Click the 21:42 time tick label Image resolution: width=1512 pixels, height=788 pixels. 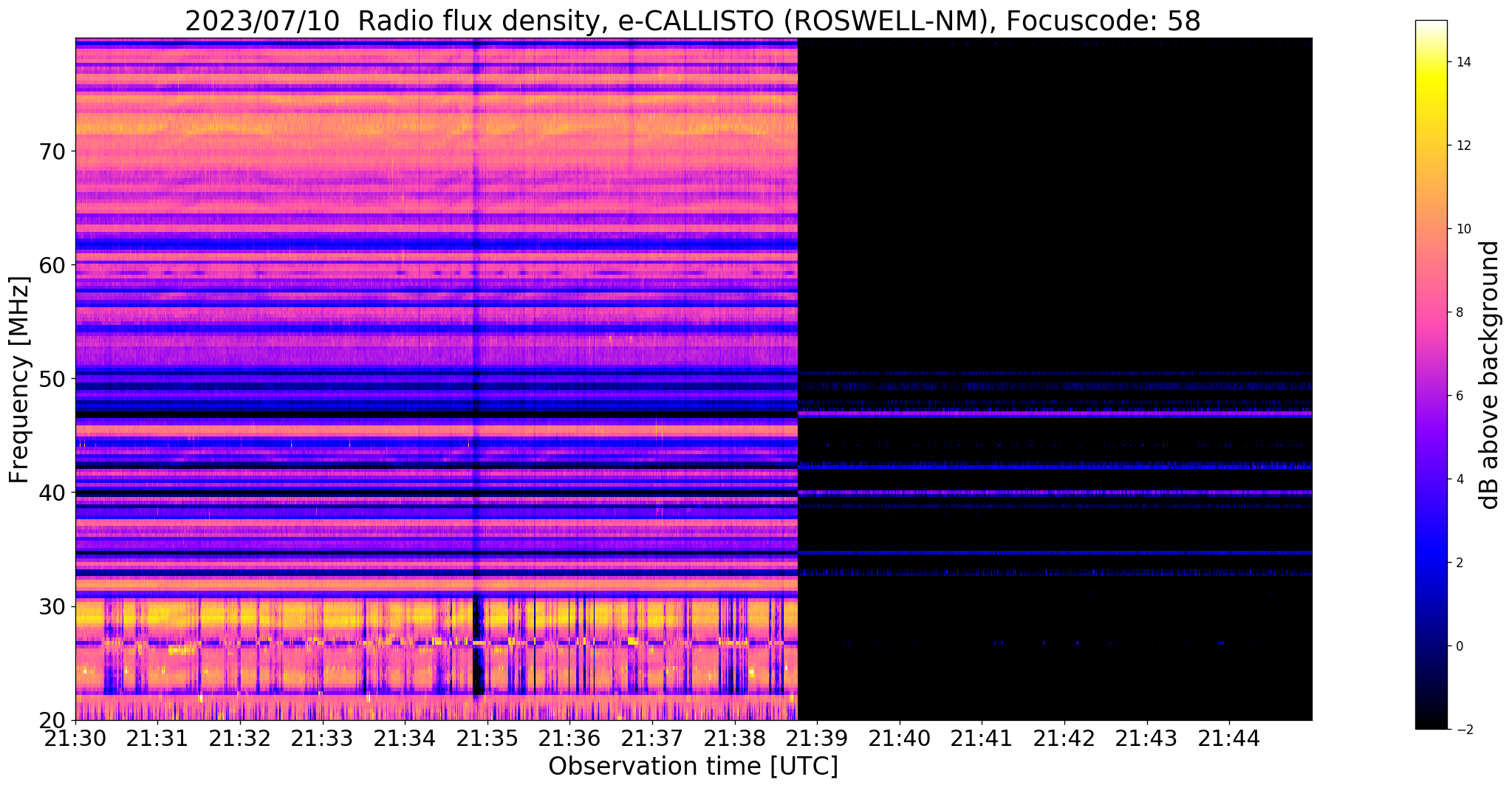point(1065,737)
